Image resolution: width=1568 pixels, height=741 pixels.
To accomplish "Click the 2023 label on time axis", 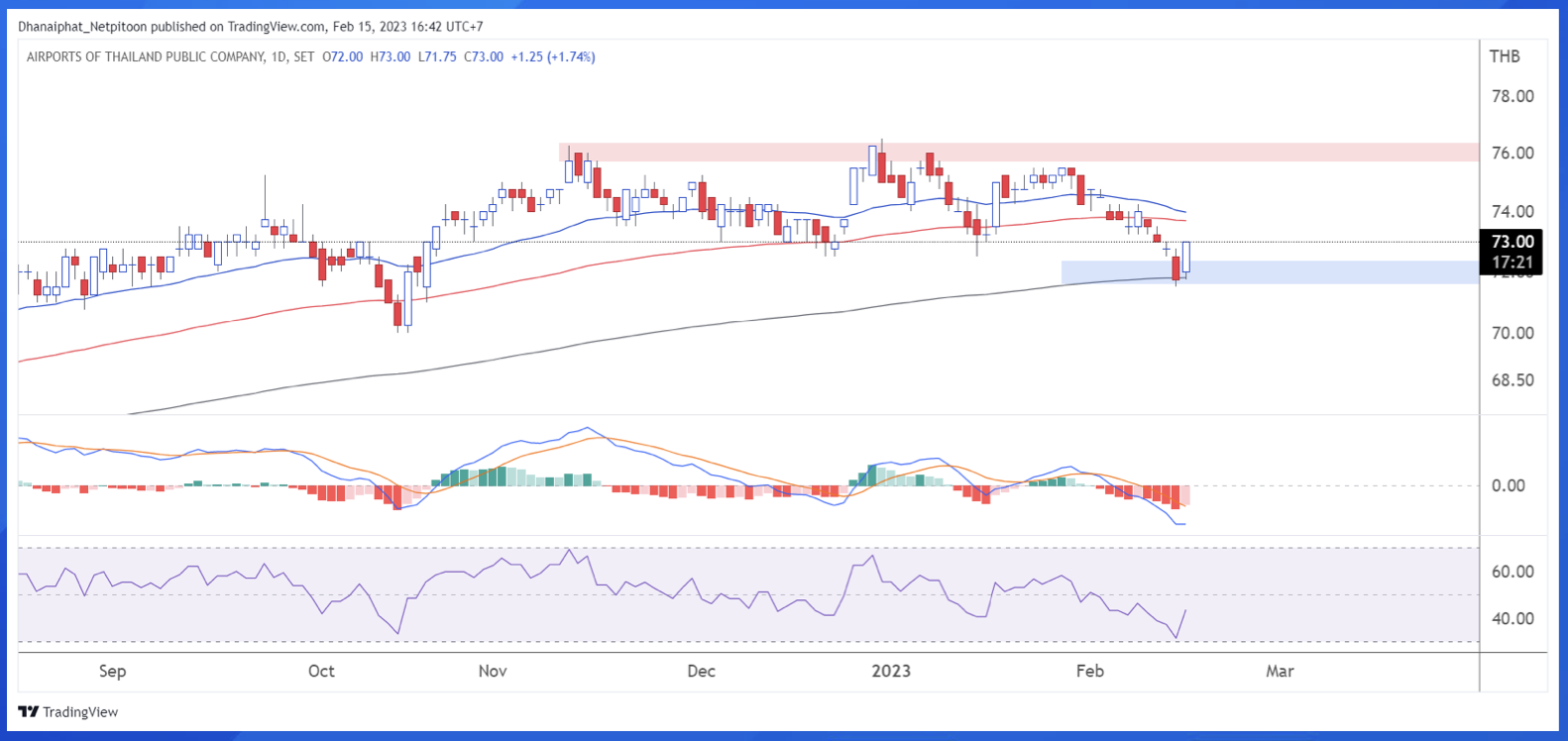I will click(x=891, y=671).
